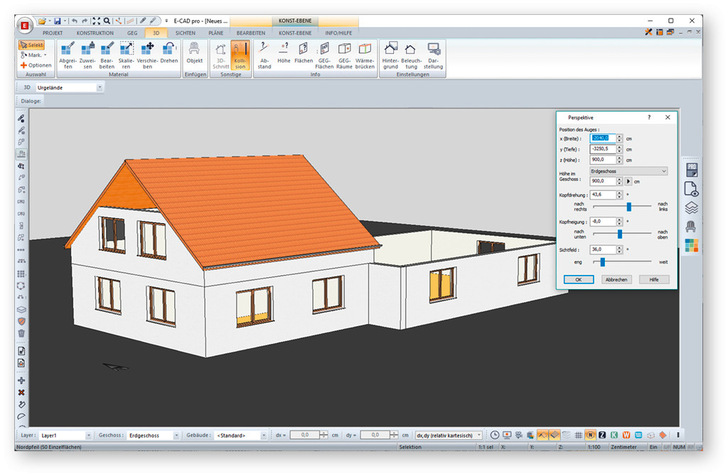
Task: Open the Urgelände dropdown
Action: [100, 87]
